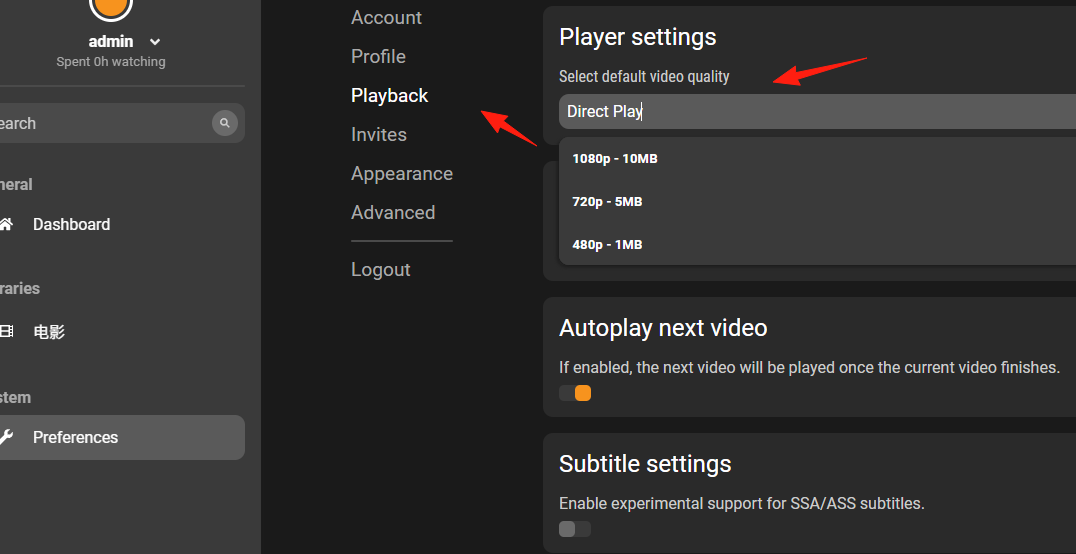Open the 电影 library label
Viewport: 1076px width, 554px height.
[x=49, y=332]
